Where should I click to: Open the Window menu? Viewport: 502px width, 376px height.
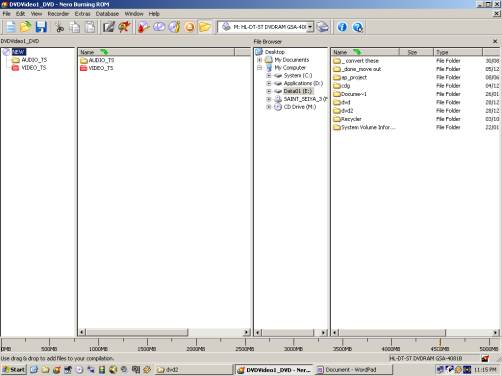[x=134, y=14]
